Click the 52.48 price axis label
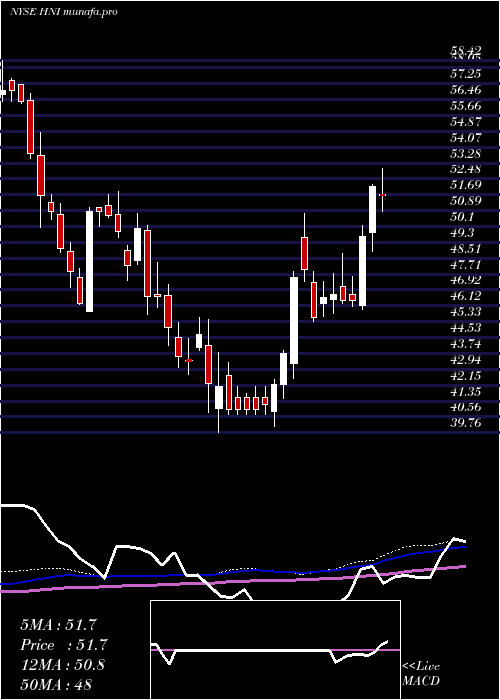The image size is (500, 700). coord(466,169)
